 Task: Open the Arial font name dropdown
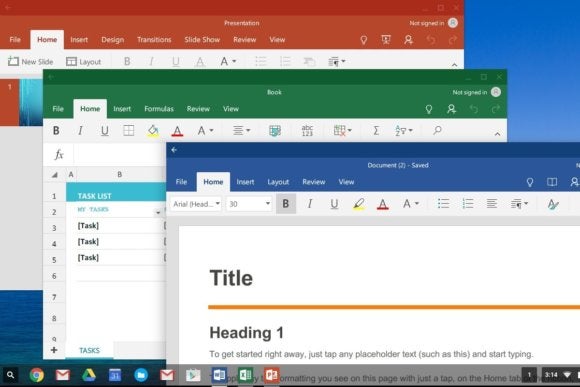click(x=196, y=204)
